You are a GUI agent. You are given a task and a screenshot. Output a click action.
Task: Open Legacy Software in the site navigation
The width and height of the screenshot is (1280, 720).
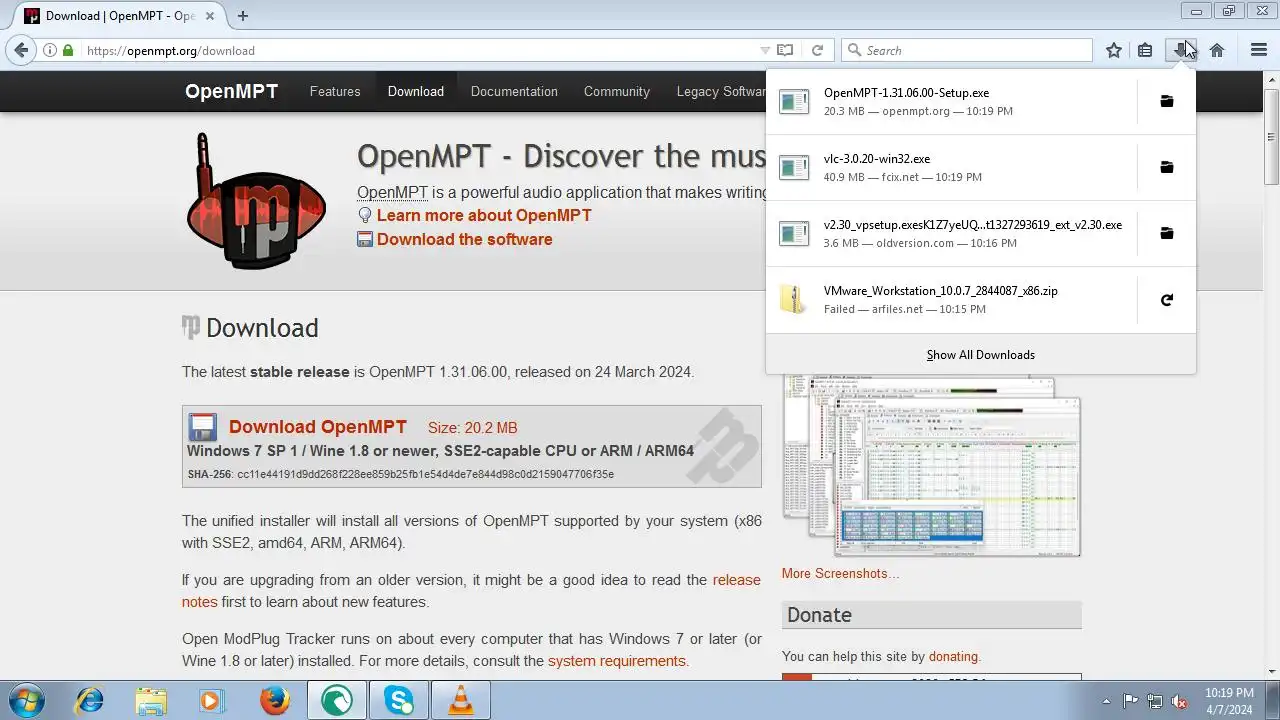pos(720,91)
